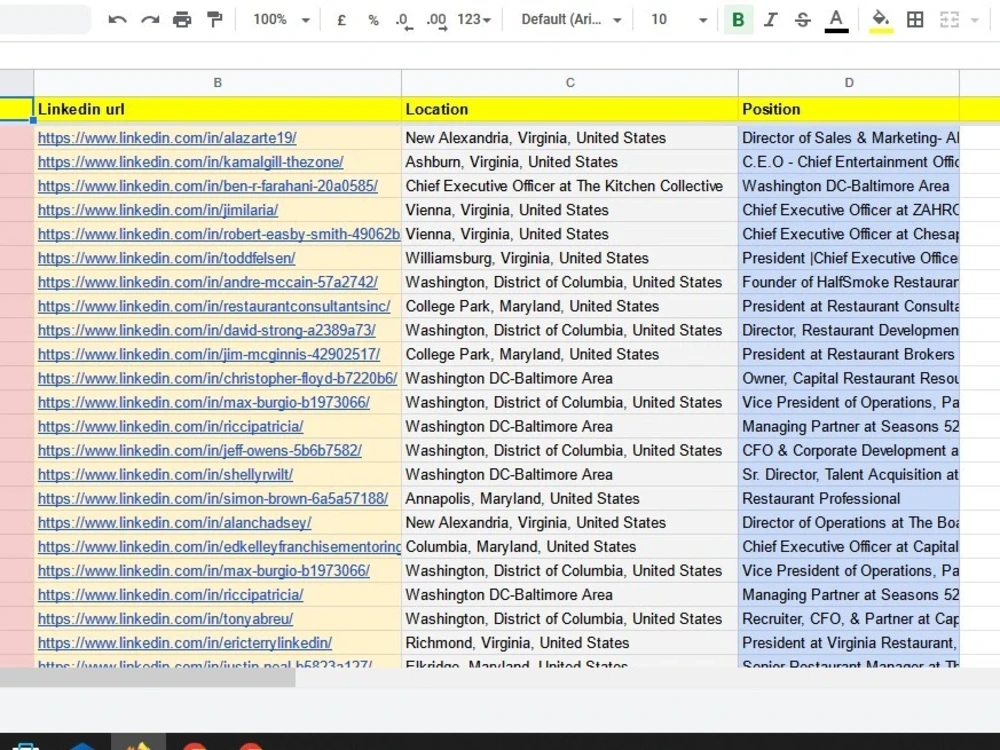Expand the merge cells dropdown arrow
Viewport: 1000px width, 750px height.
coord(974,20)
